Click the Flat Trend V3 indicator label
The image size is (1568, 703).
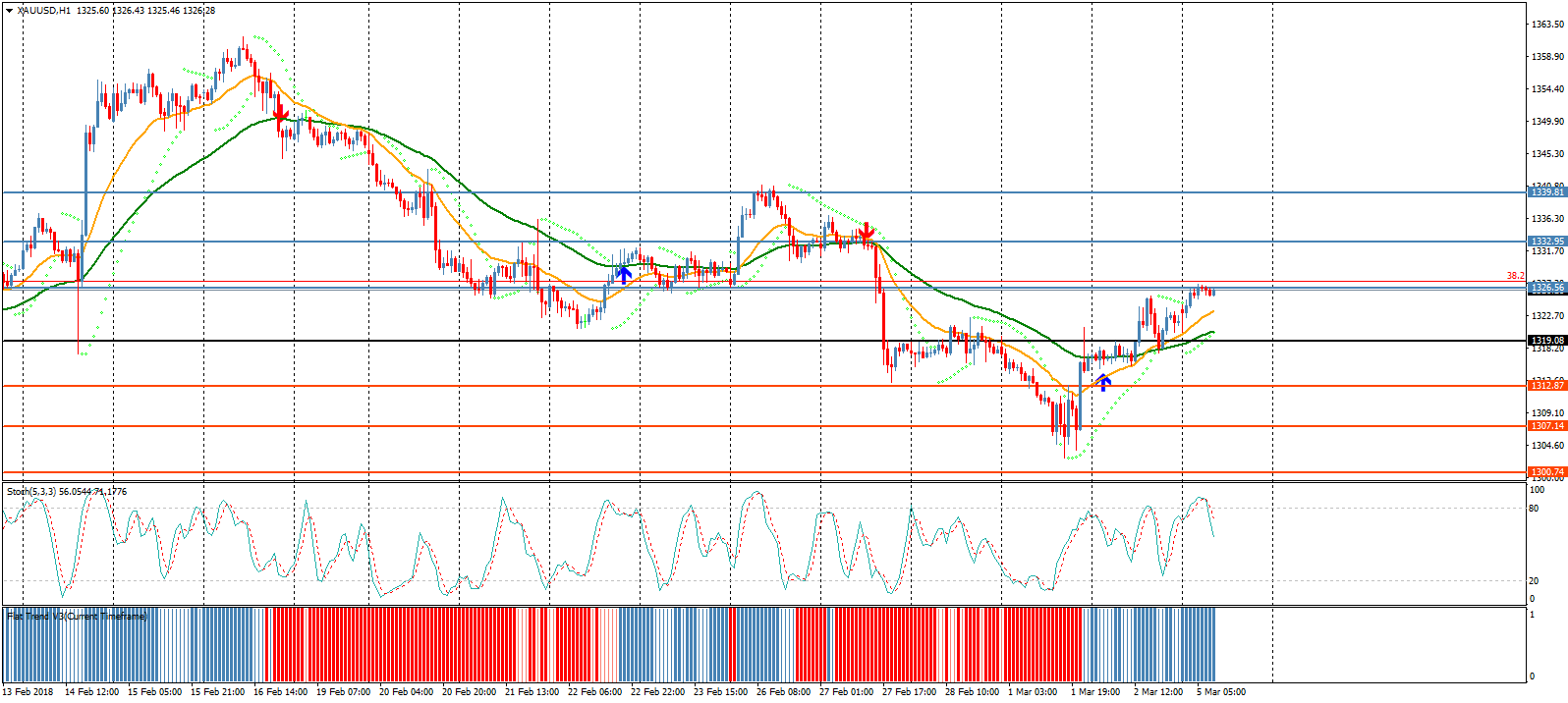[77, 617]
